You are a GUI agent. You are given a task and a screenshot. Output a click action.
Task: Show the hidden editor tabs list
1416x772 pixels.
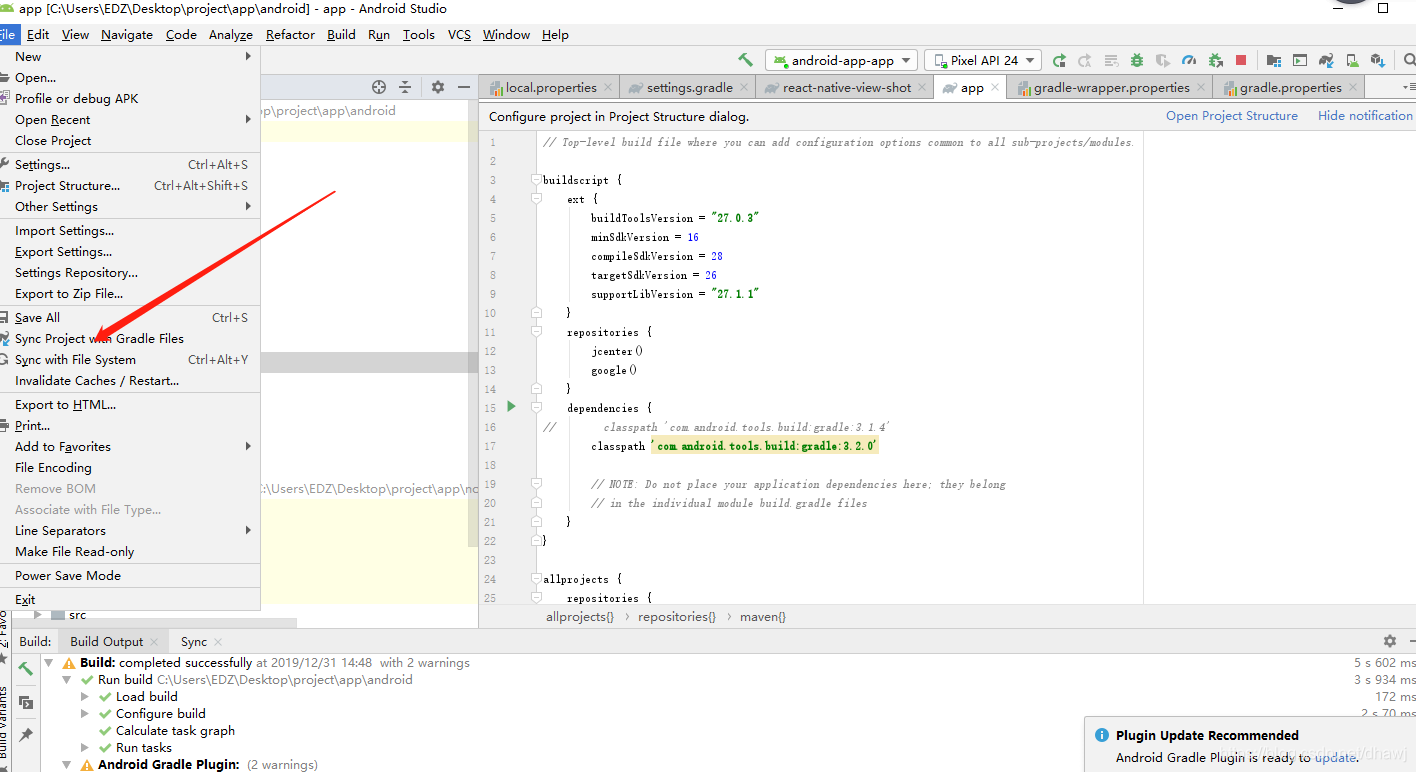(1408, 87)
